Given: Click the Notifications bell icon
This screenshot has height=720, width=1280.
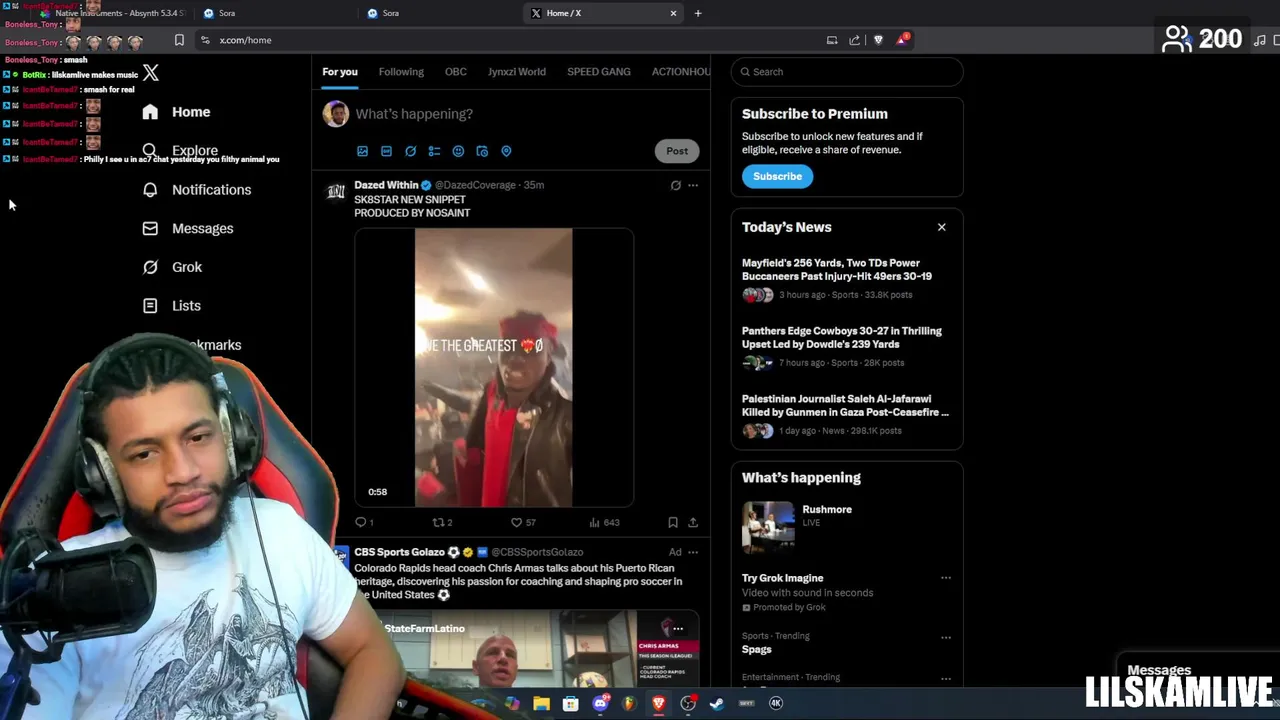Looking at the screenshot, I should 150,190.
